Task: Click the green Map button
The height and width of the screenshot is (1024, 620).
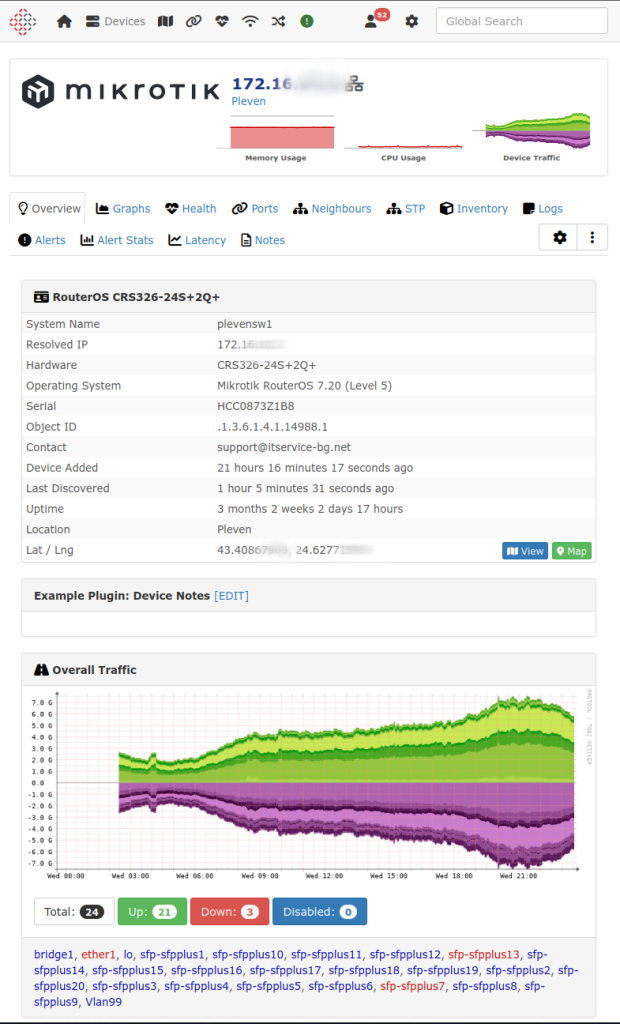Action: coord(571,551)
